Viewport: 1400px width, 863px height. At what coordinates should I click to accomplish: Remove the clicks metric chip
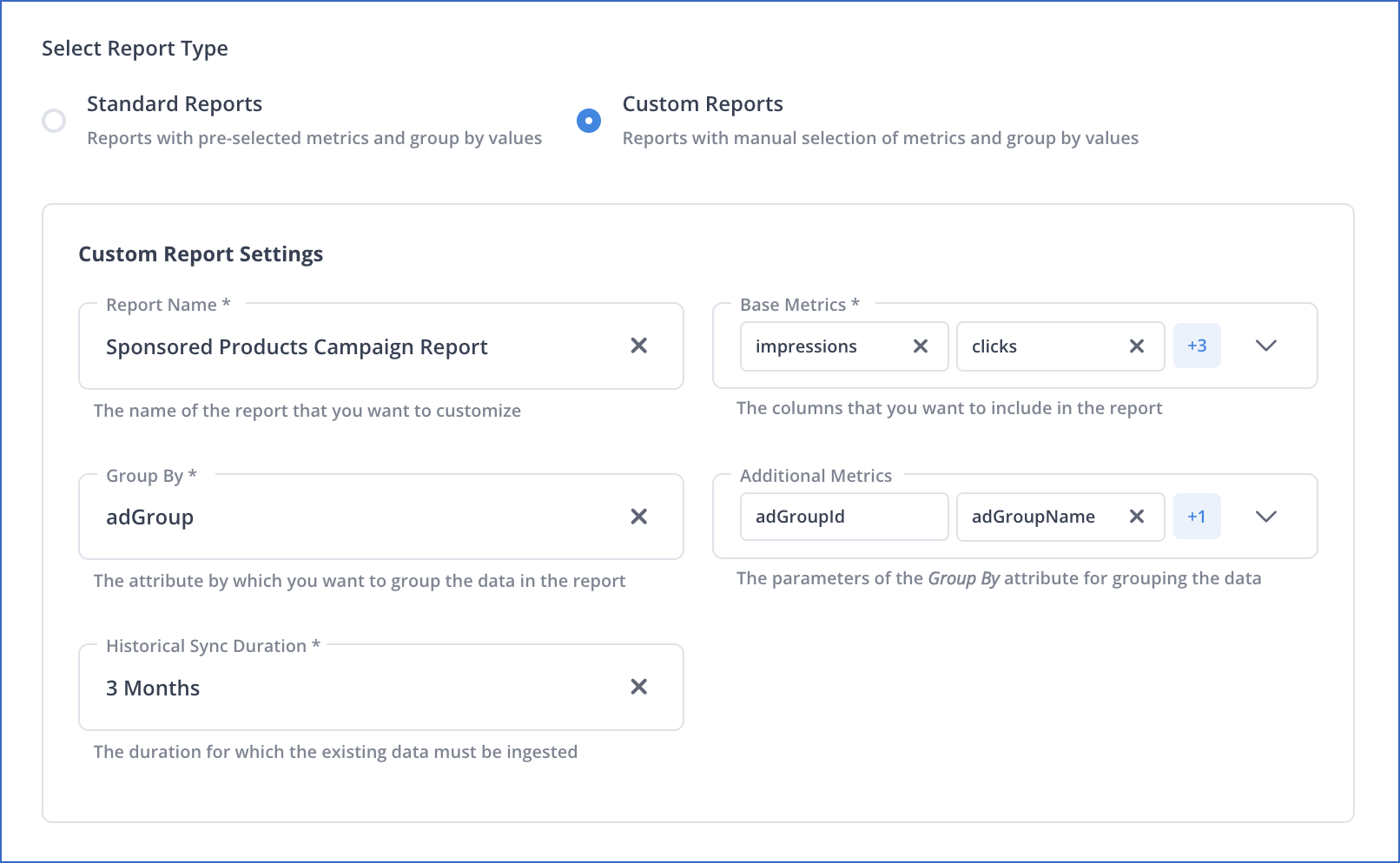[x=1136, y=346]
